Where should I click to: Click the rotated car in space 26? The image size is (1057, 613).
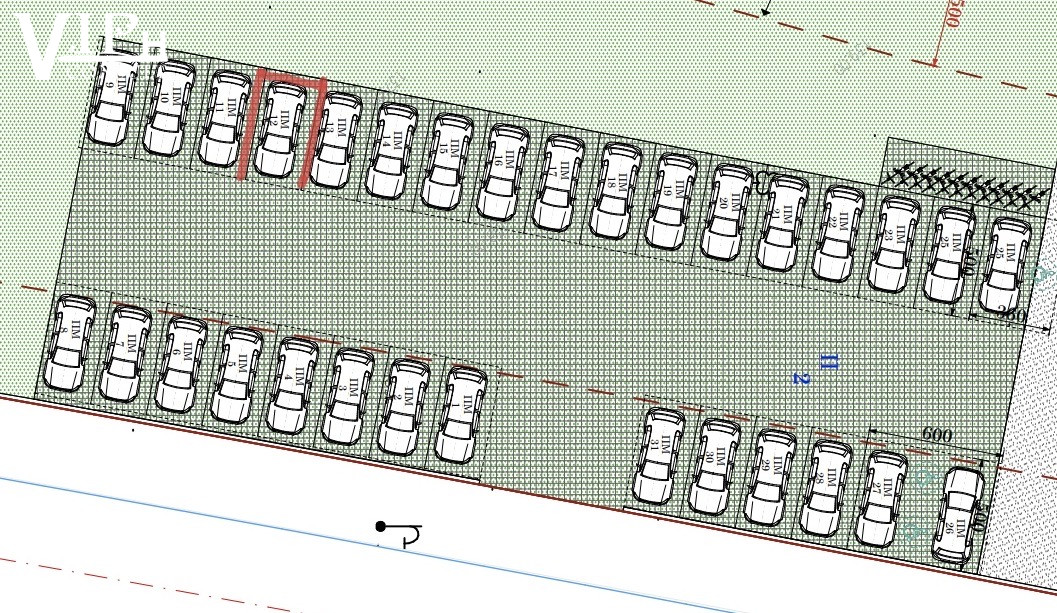tap(959, 515)
